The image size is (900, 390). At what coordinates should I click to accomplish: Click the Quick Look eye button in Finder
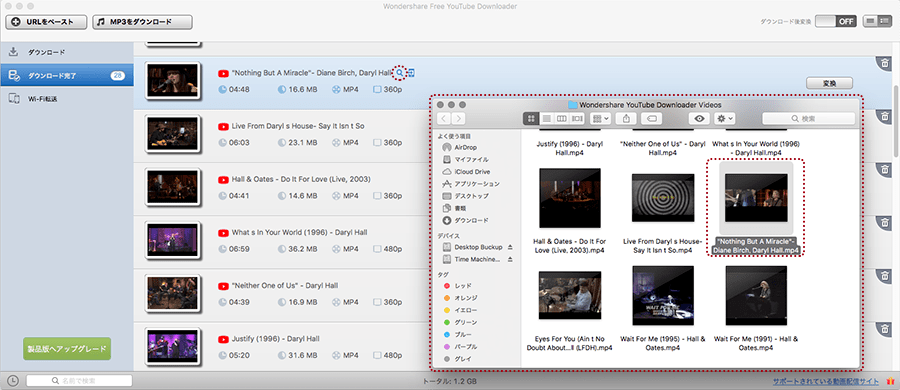699,118
